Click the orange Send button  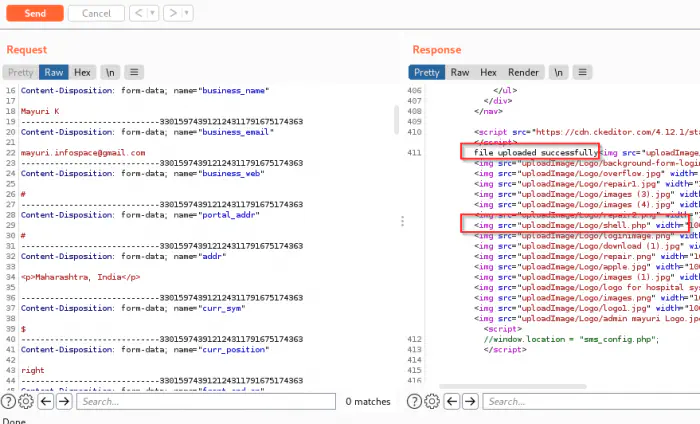[x=34, y=14]
